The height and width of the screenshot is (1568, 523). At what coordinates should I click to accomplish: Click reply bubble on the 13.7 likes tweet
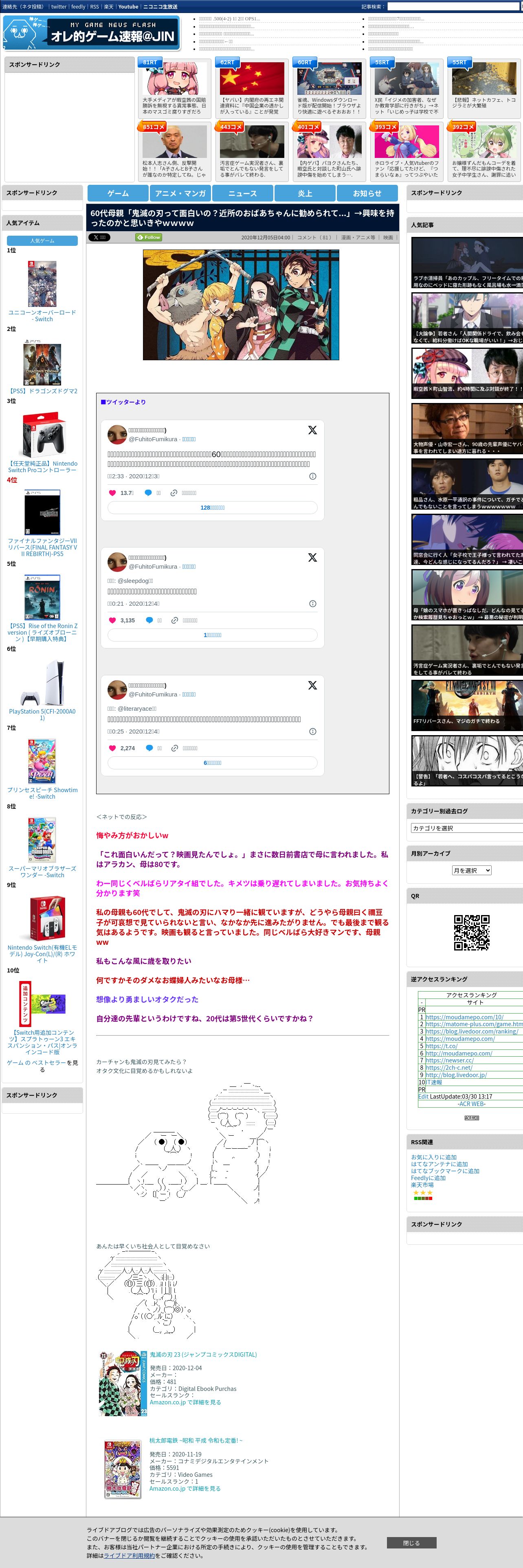click(148, 493)
